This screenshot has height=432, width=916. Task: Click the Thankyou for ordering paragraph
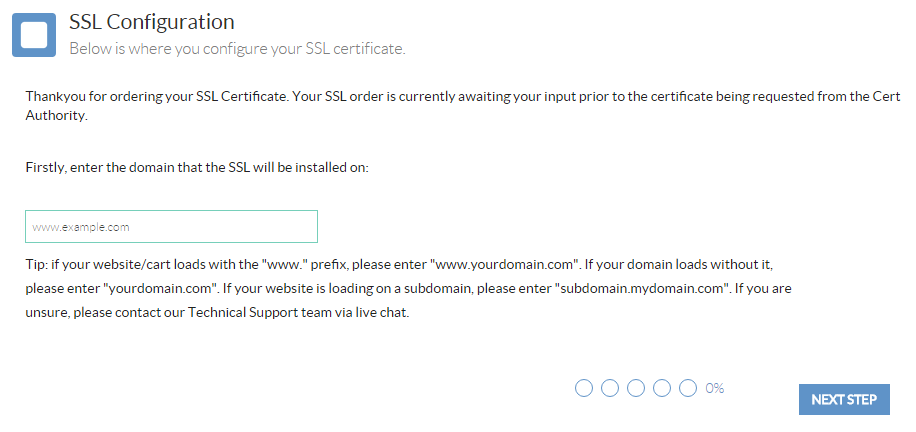[x=463, y=106]
